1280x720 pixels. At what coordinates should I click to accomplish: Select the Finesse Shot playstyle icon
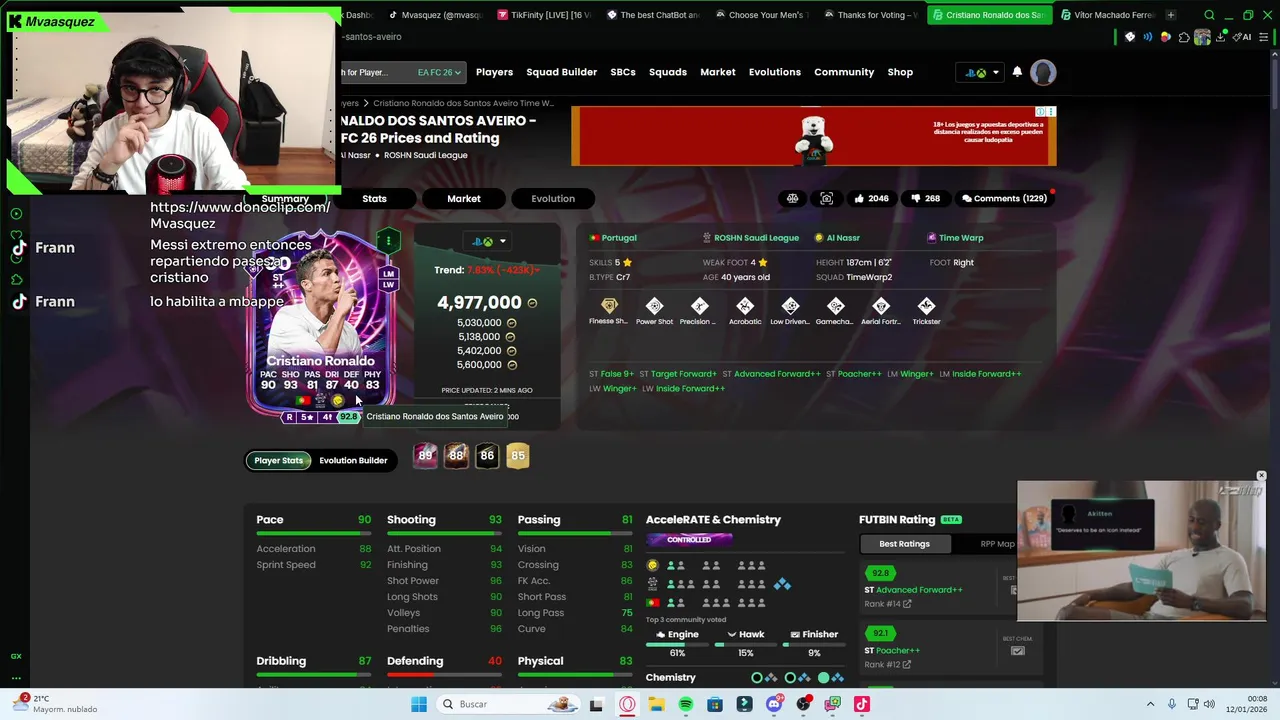(609, 305)
